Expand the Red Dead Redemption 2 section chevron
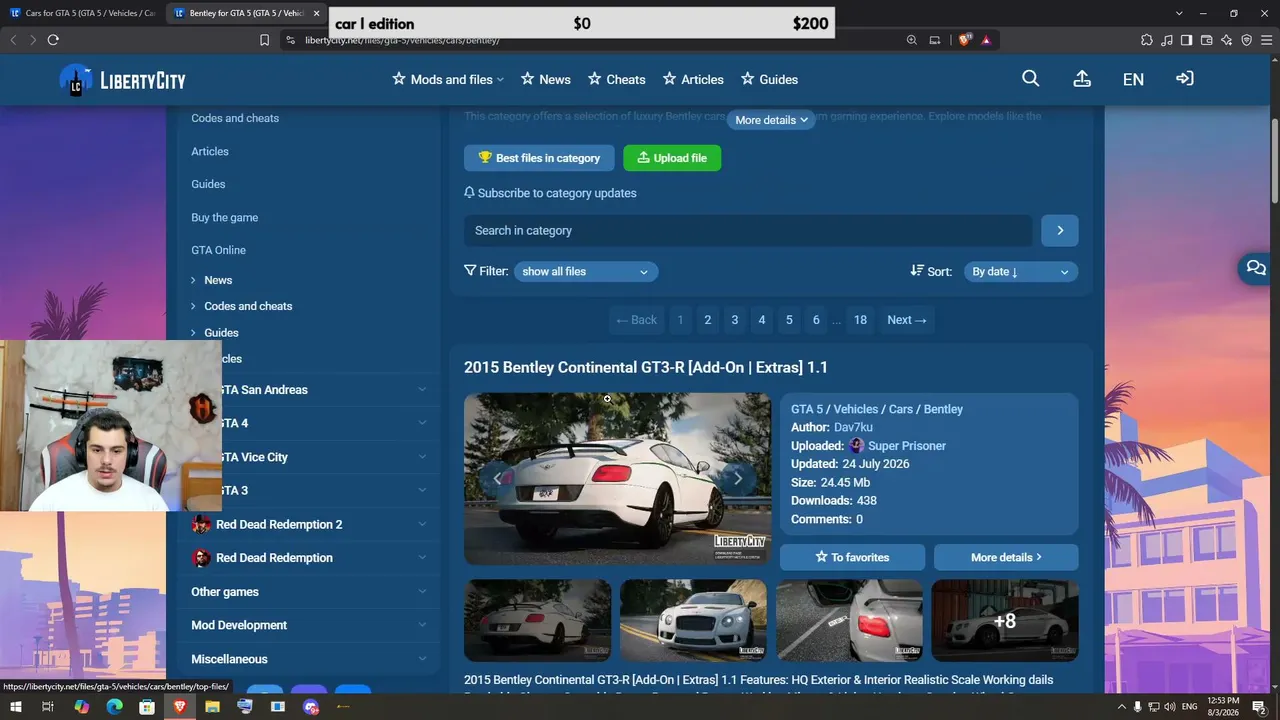The image size is (1280, 720). [x=422, y=524]
